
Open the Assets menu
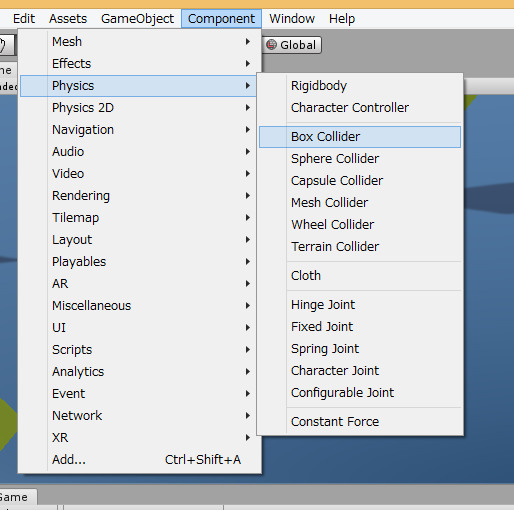coord(68,19)
